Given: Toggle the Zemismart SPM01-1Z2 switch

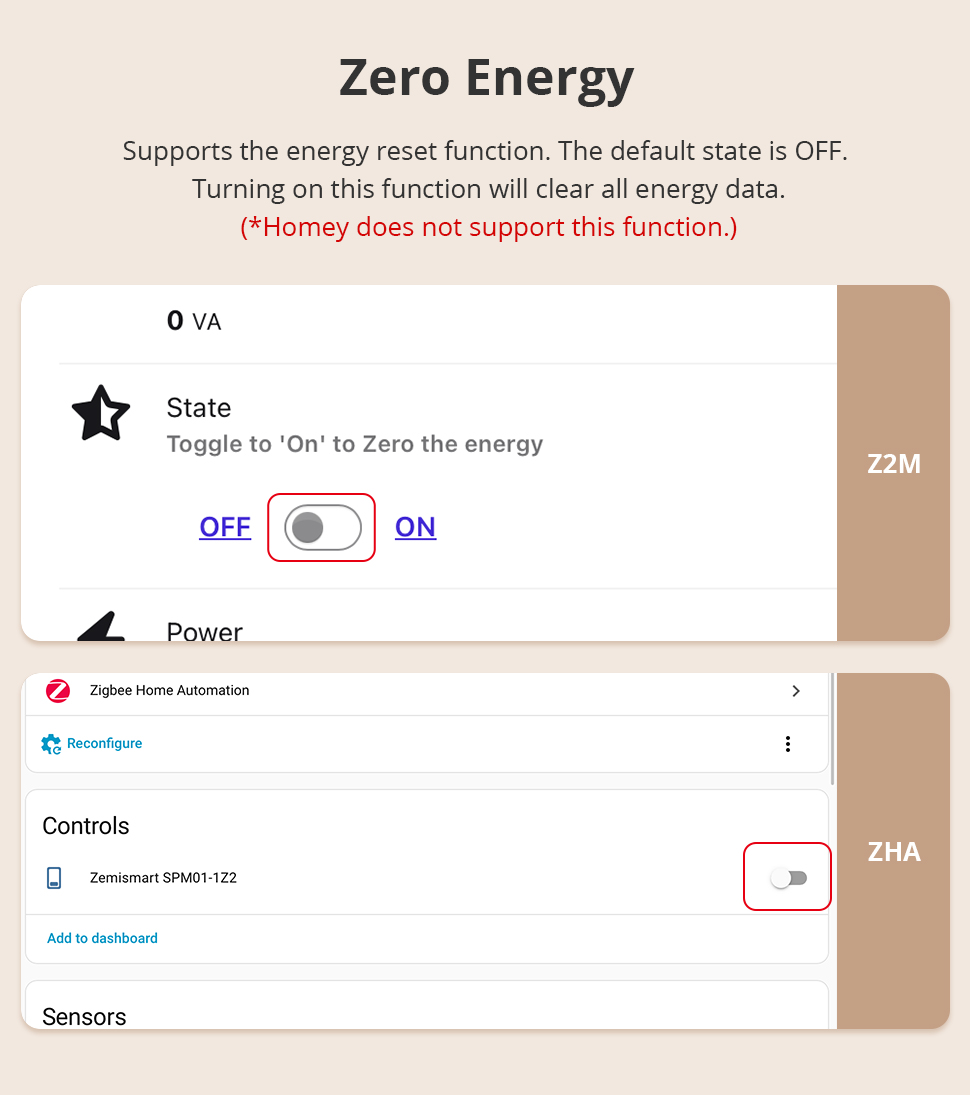Looking at the screenshot, I should (788, 878).
